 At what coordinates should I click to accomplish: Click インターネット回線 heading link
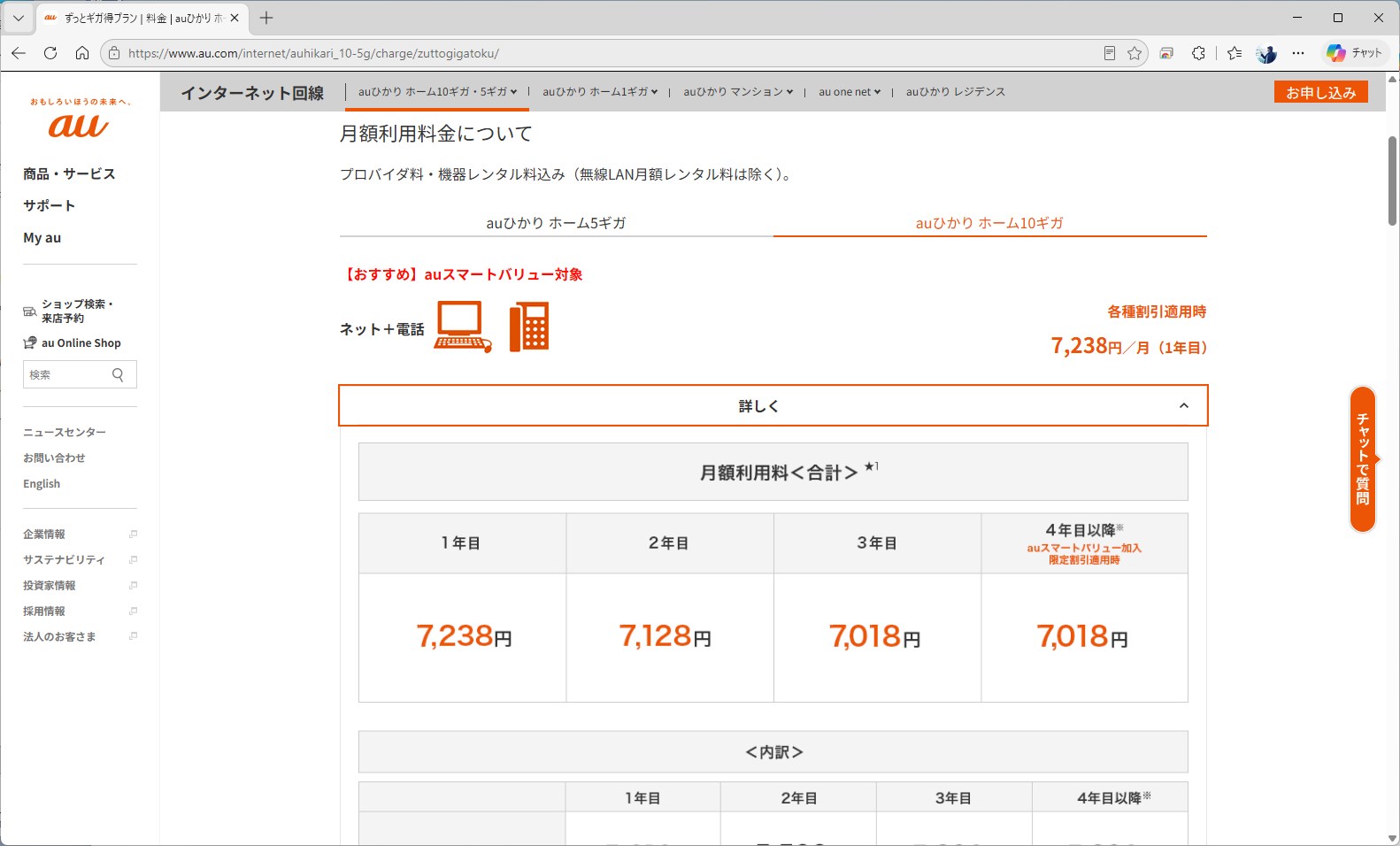coord(252,93)
